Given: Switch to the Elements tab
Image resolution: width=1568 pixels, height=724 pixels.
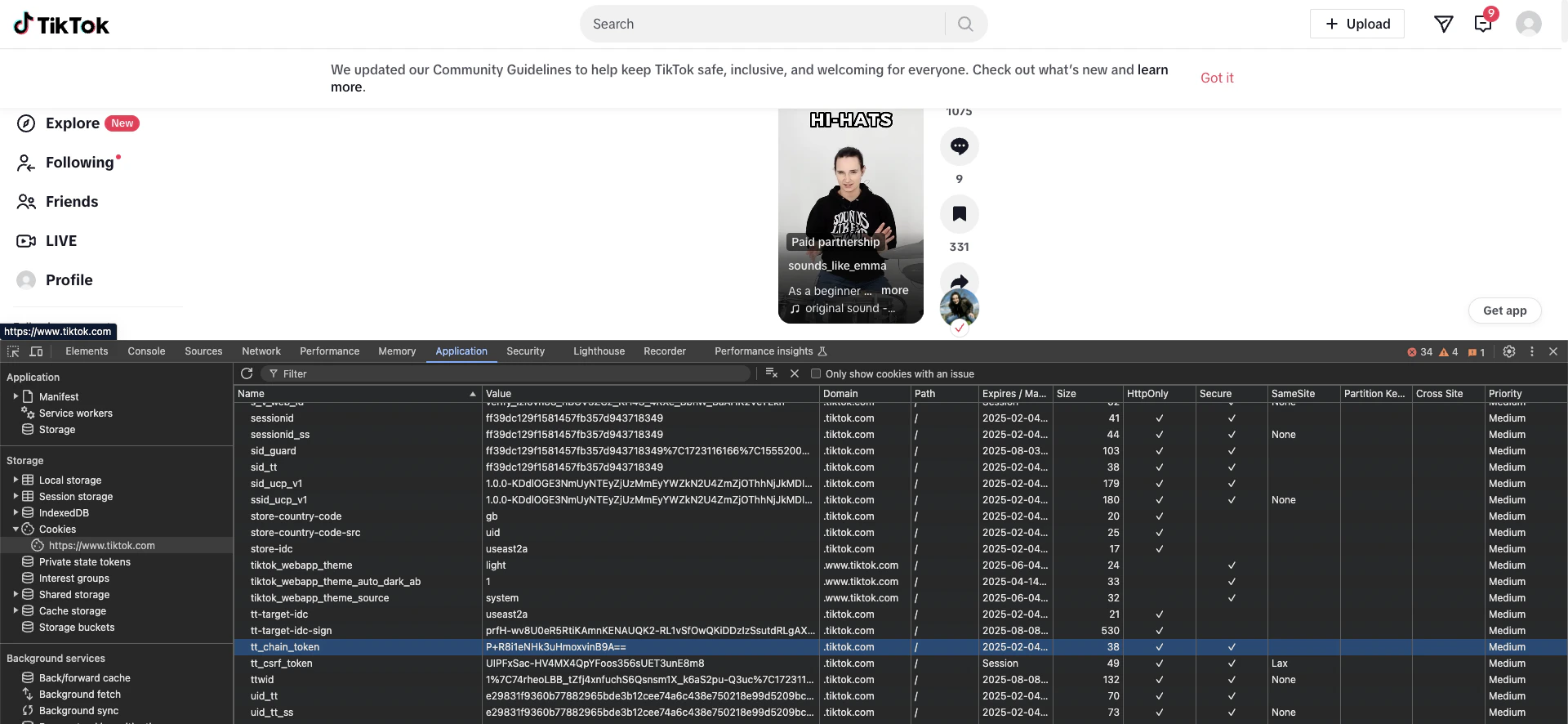Looking at the screenshot, I should [87, 351].
